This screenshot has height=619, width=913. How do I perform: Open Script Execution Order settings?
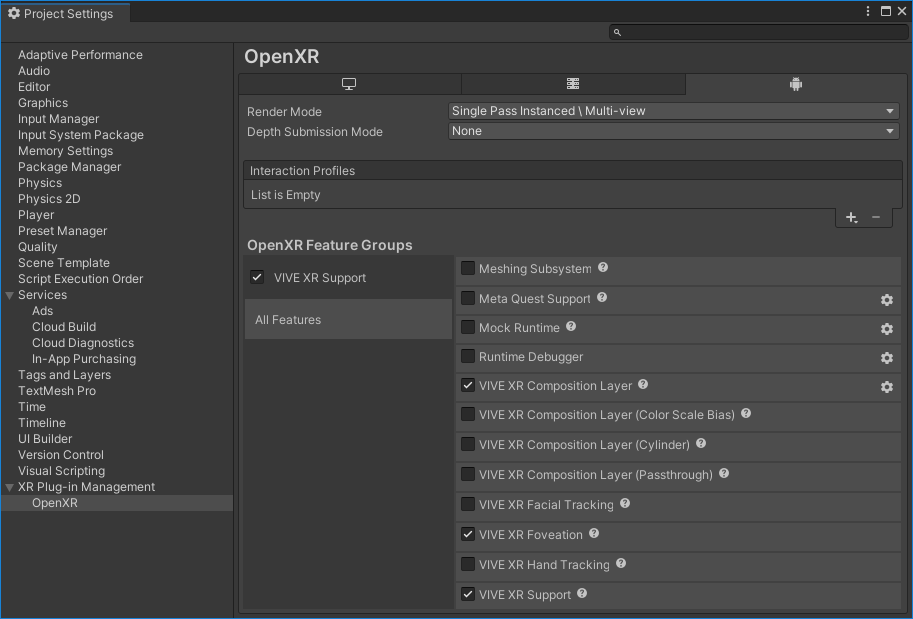80,279
